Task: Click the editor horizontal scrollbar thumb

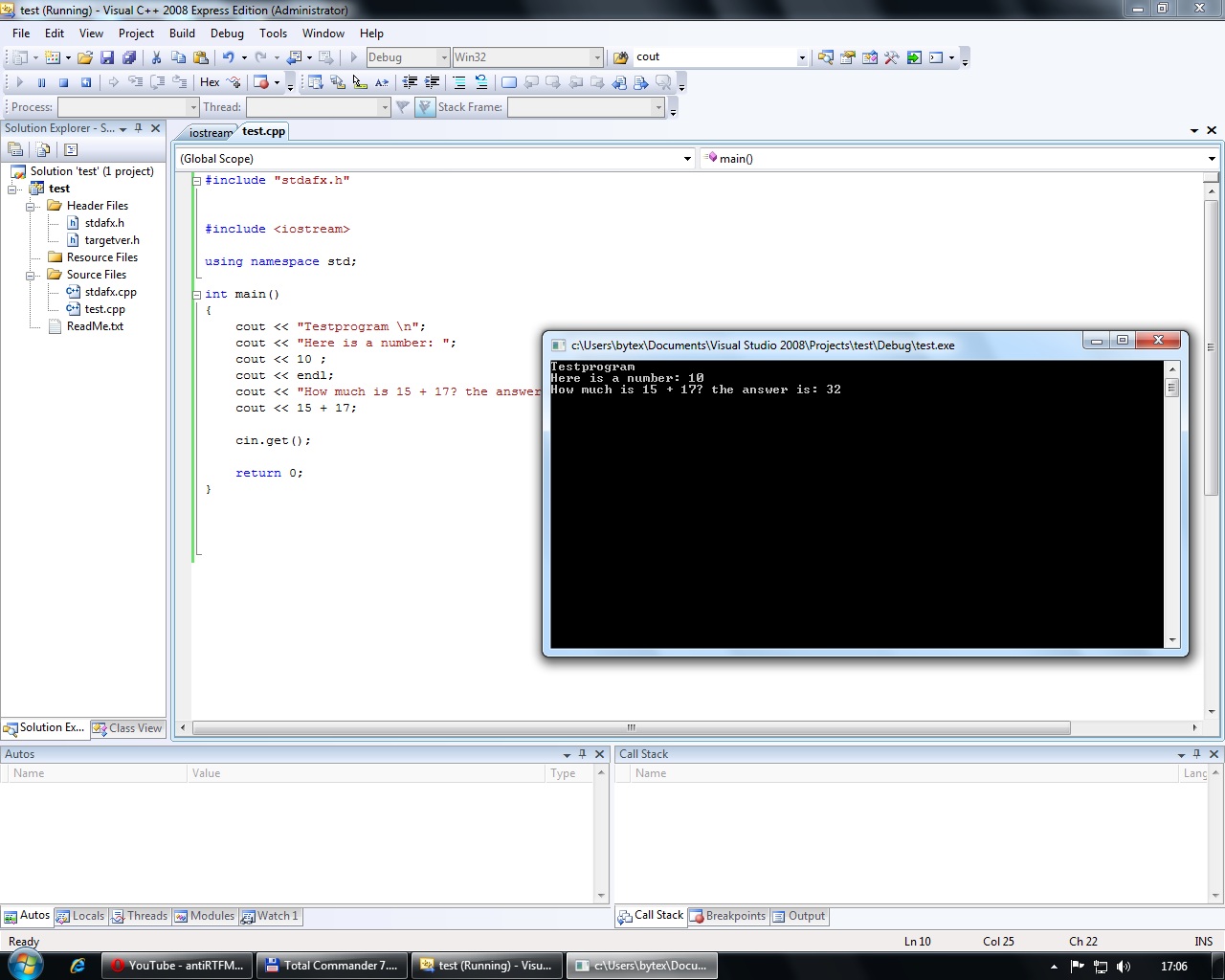Action: click(x=631, y=727)
